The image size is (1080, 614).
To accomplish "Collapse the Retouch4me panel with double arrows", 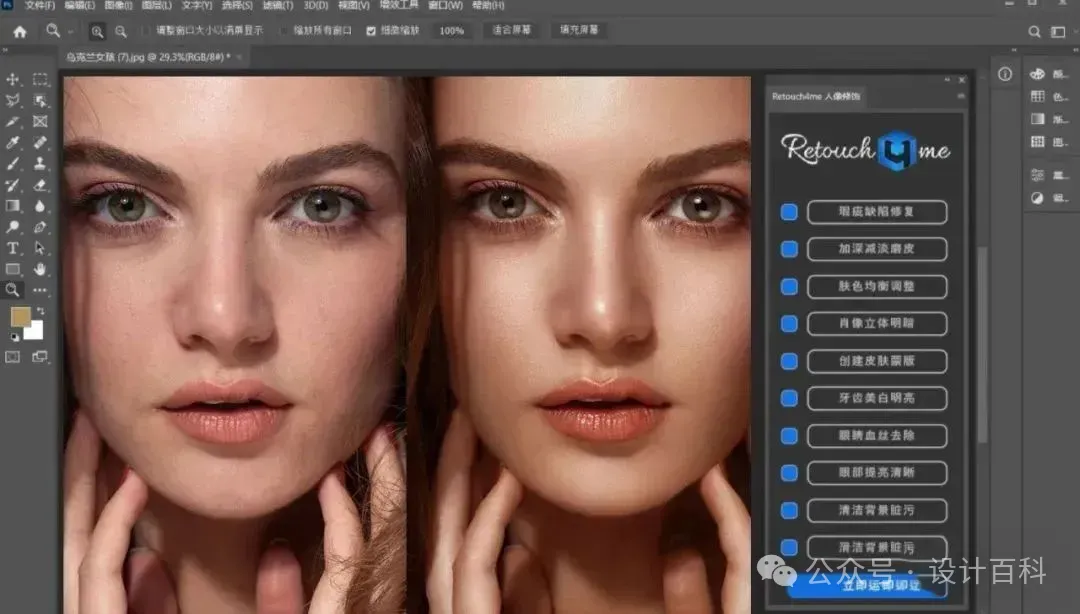I will point(948,80).
